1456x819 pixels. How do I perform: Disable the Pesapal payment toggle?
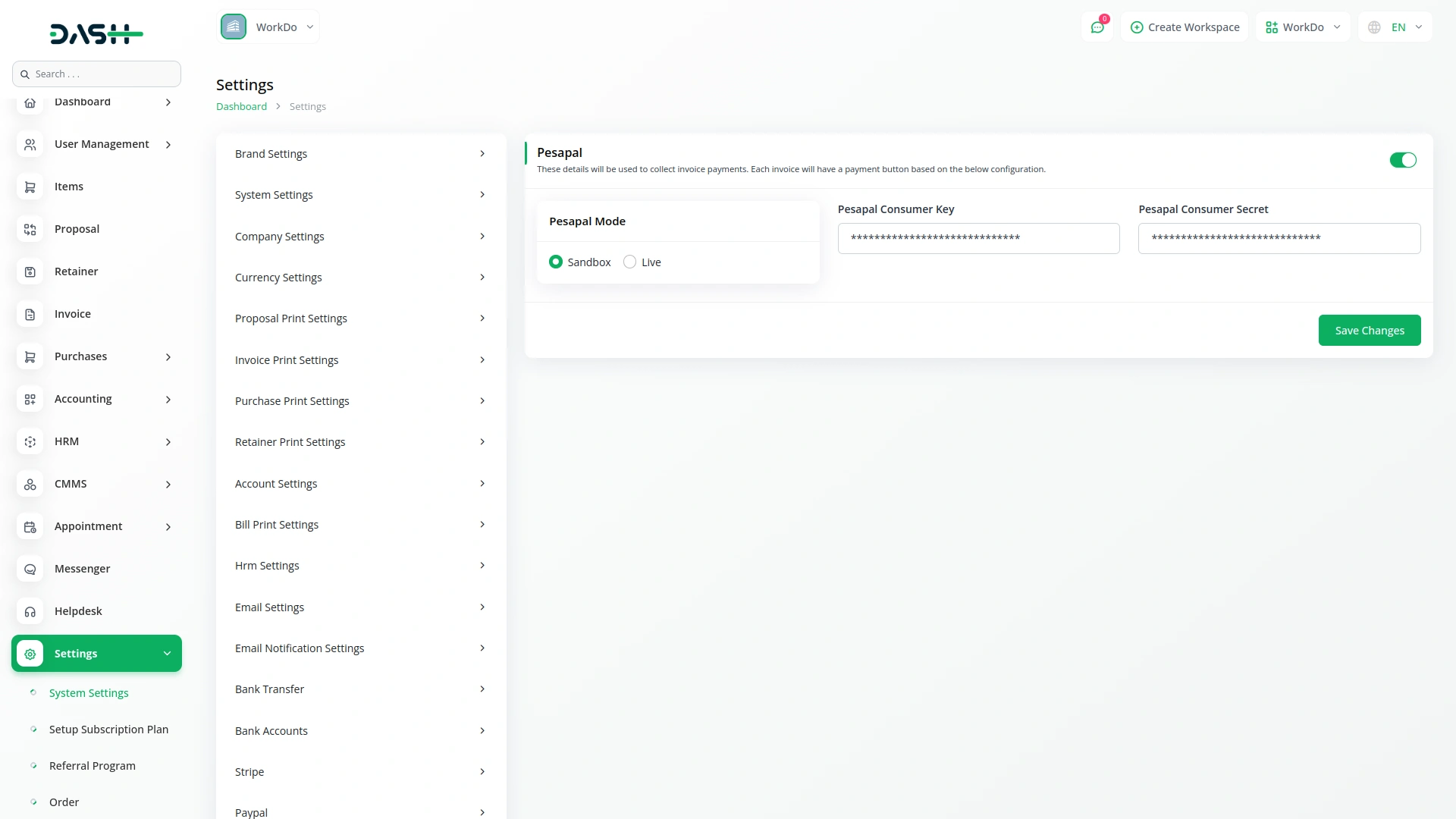(x=1402, y=160)
